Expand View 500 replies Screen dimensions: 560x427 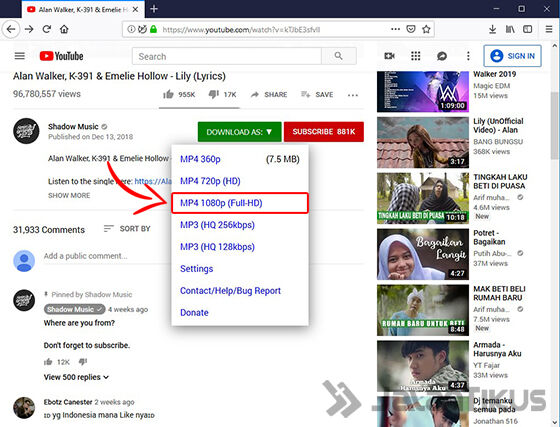76,377
